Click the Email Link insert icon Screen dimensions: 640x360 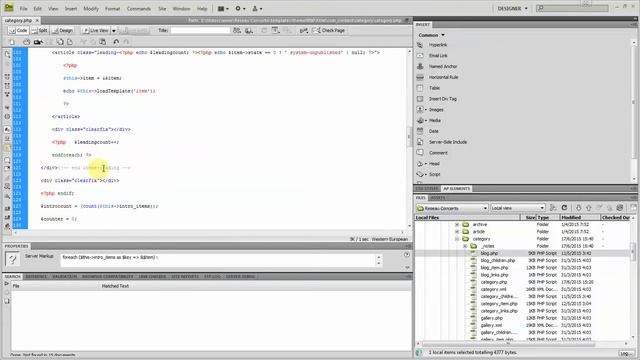[420, 56]
